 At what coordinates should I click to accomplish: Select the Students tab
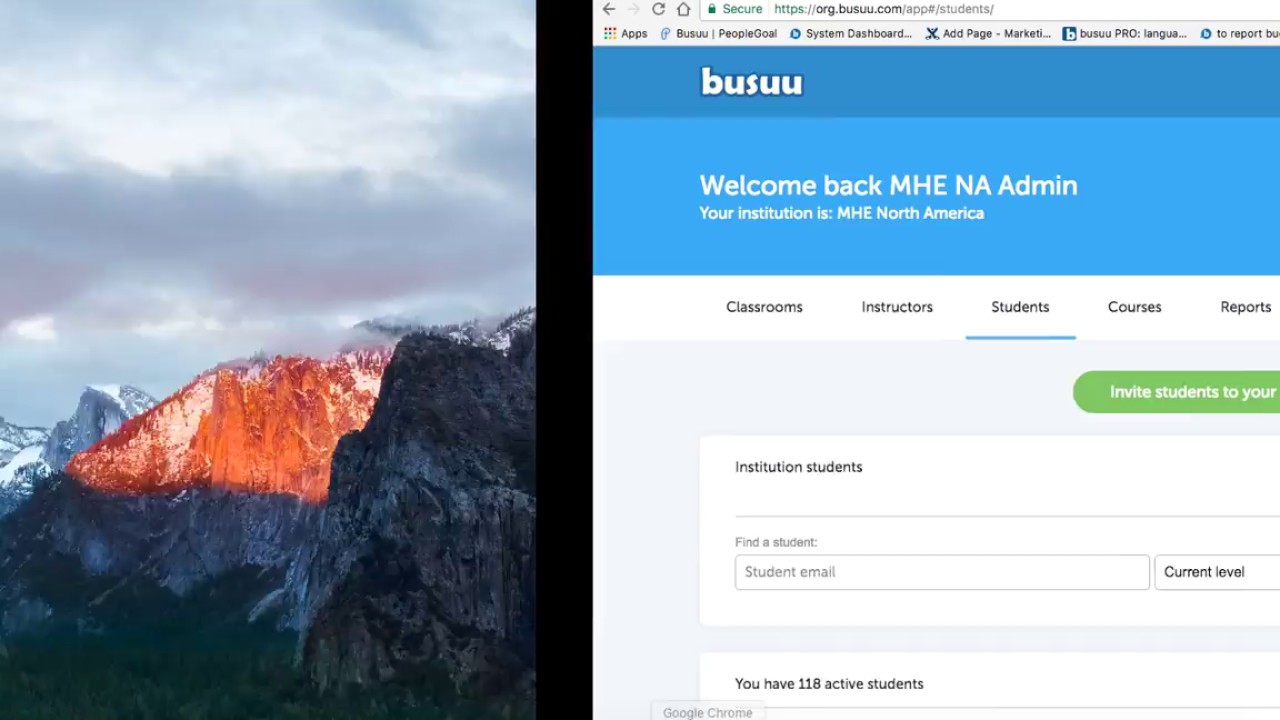coord(1020,307)
